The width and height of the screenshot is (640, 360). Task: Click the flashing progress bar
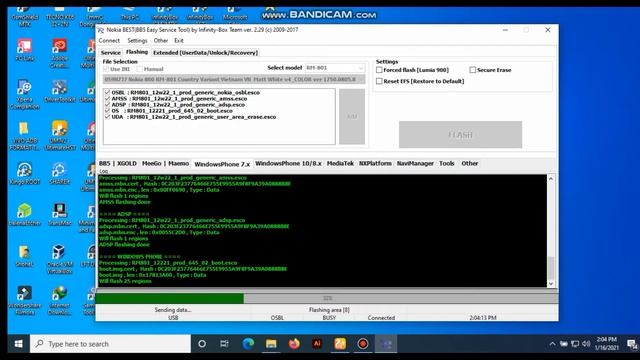tap(327, 298)
